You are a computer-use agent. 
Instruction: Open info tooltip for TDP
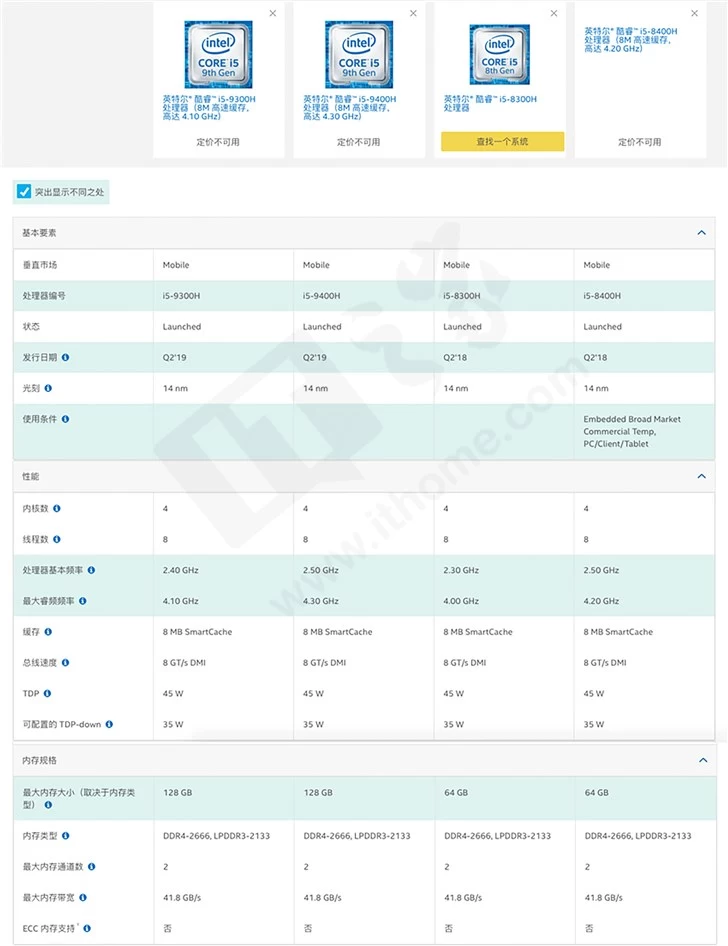point(48,693)
